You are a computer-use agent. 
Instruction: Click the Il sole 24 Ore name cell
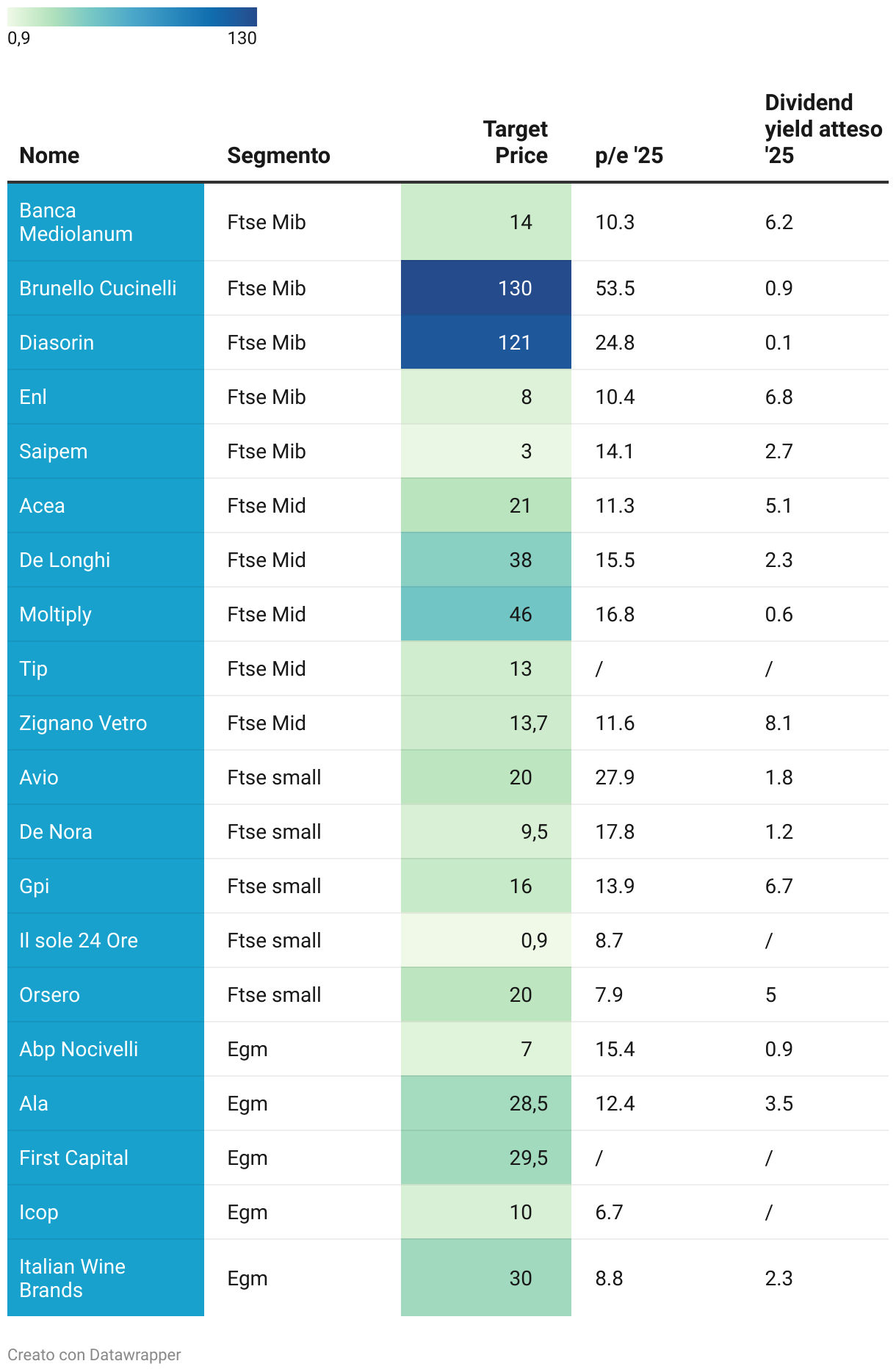pos(79,940)
